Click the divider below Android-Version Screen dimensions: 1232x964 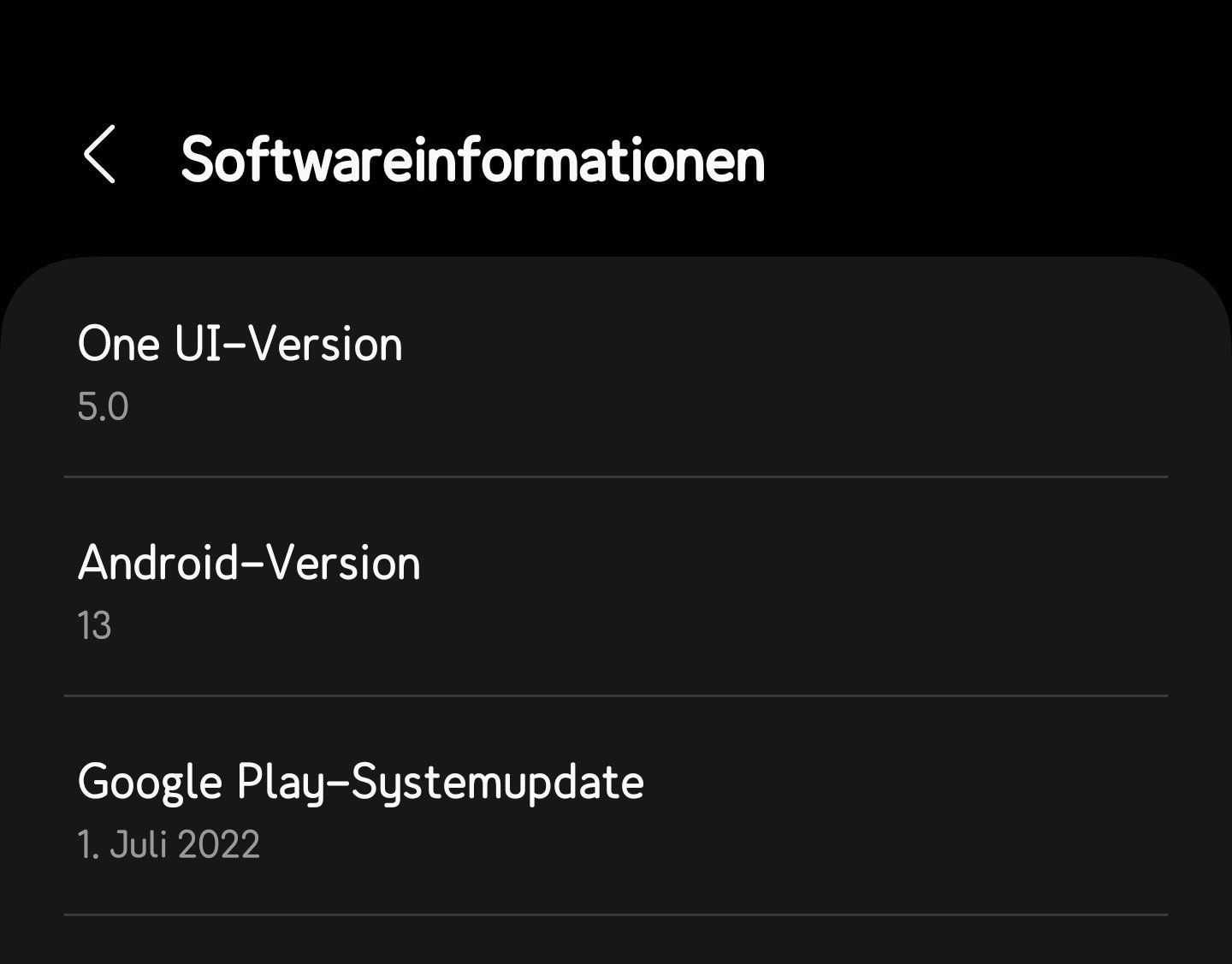click(x=616, y=695)
